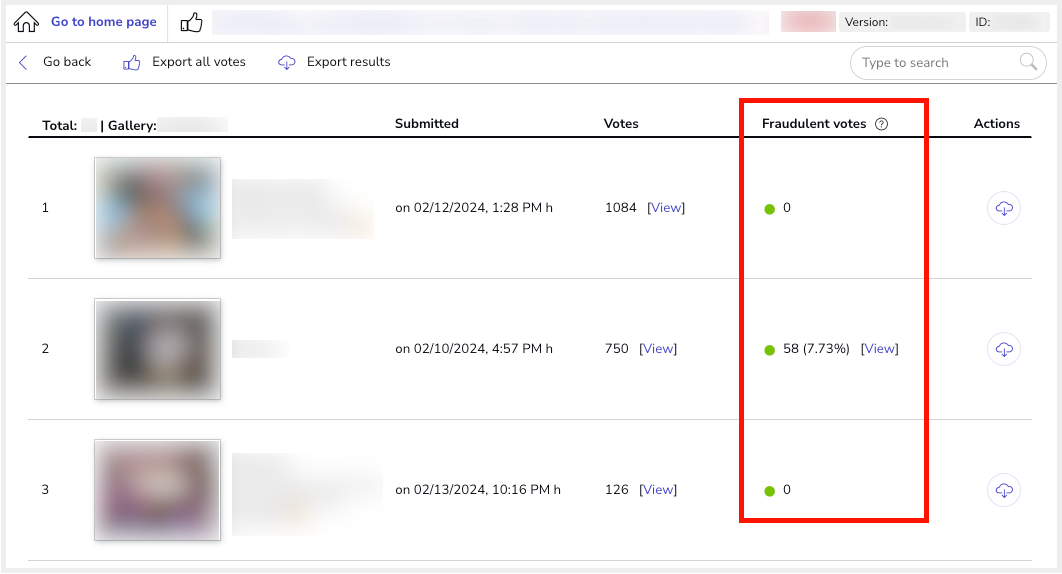This screenshot has width=1062, height=574.
Task: Click the Fraudulent votes column header
Action: coord(813,123)
